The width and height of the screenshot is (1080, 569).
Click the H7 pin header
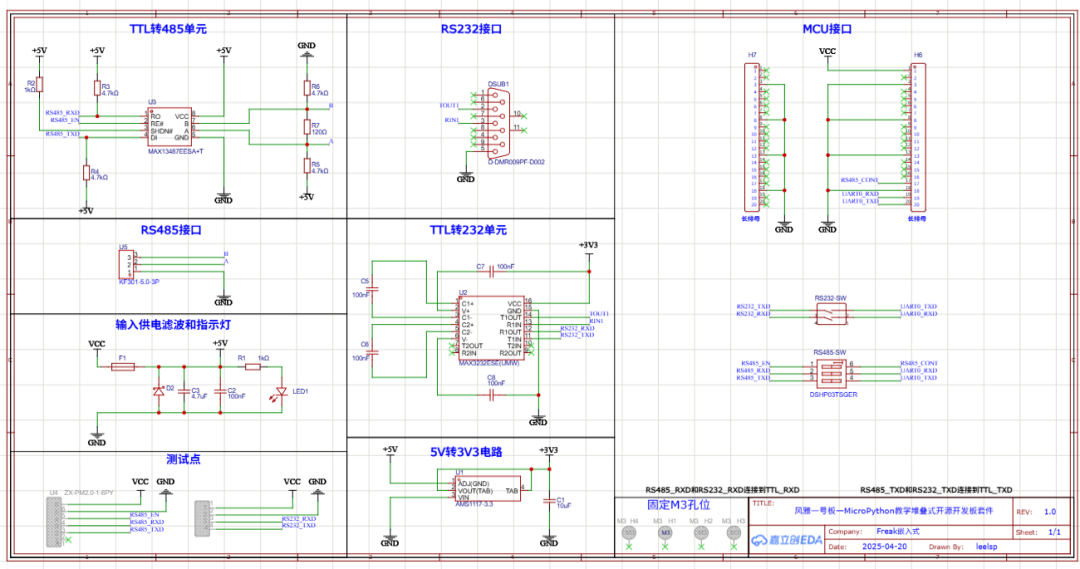752,136
